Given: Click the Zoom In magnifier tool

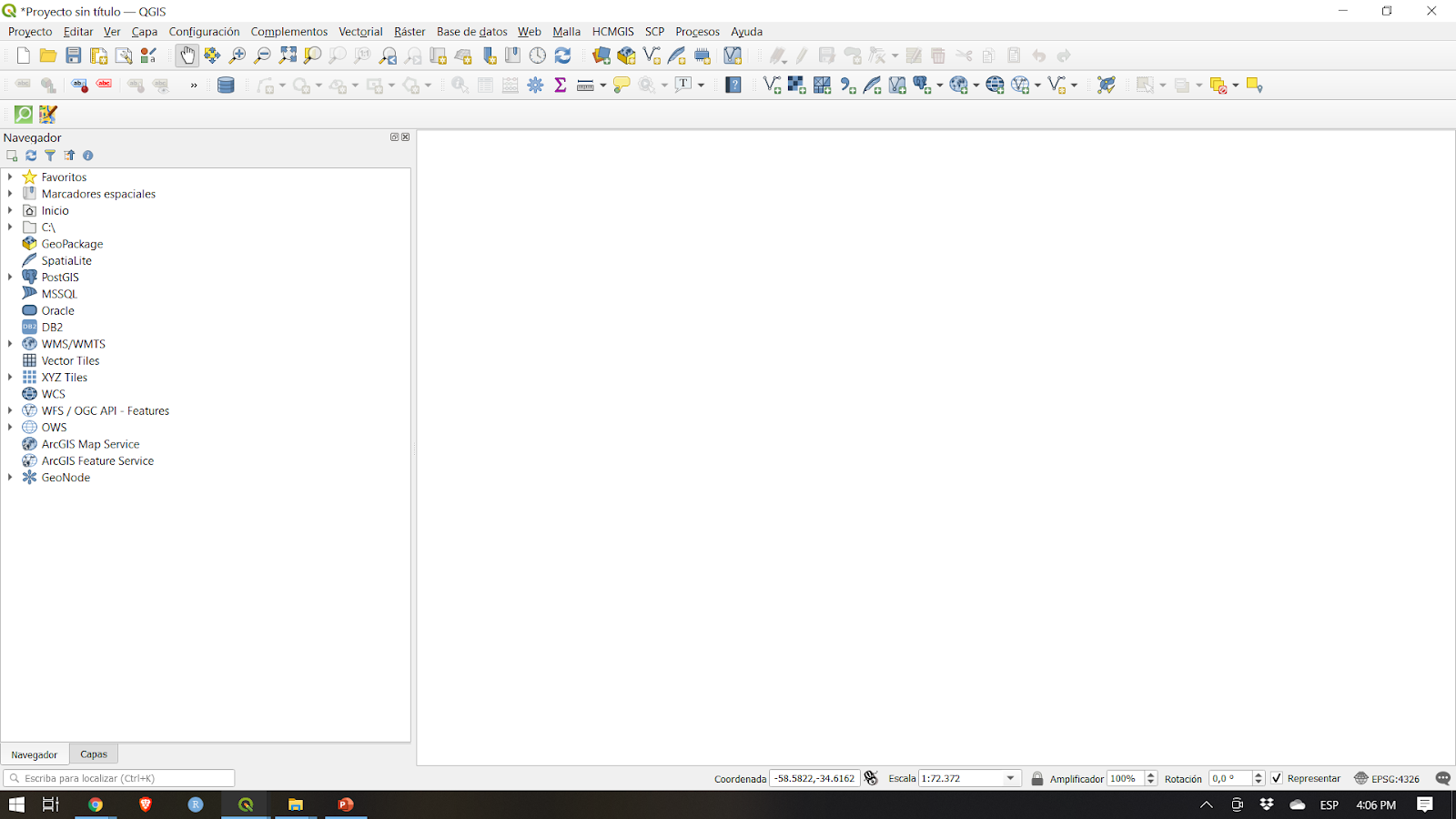Looking at the screenshot, I should (x=238, y=56).
